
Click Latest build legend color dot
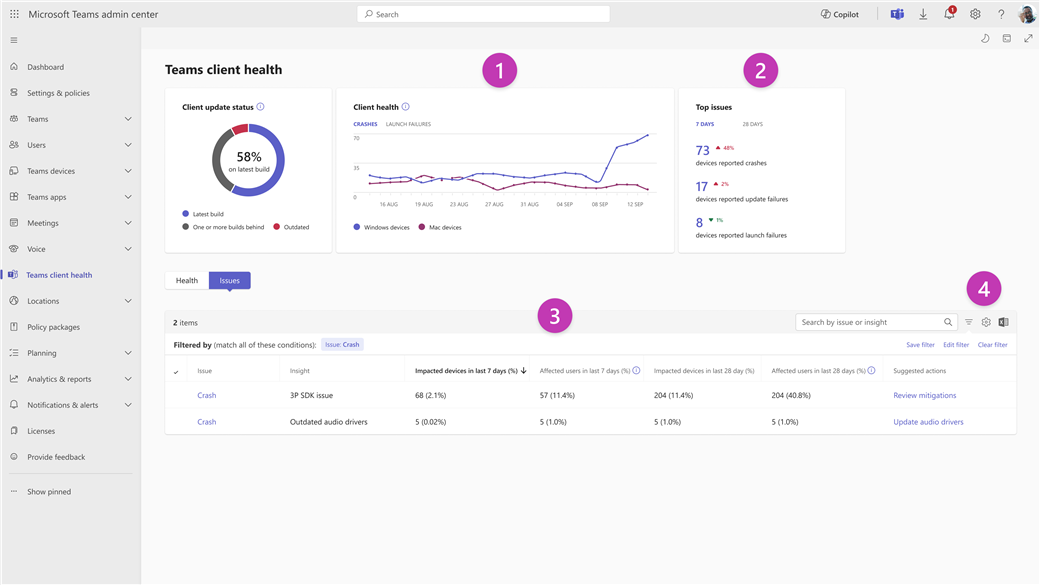tap(186, 214)
